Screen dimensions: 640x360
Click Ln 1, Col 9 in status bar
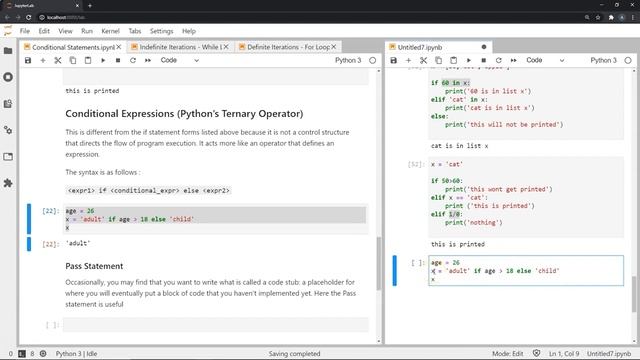[564, 354]
